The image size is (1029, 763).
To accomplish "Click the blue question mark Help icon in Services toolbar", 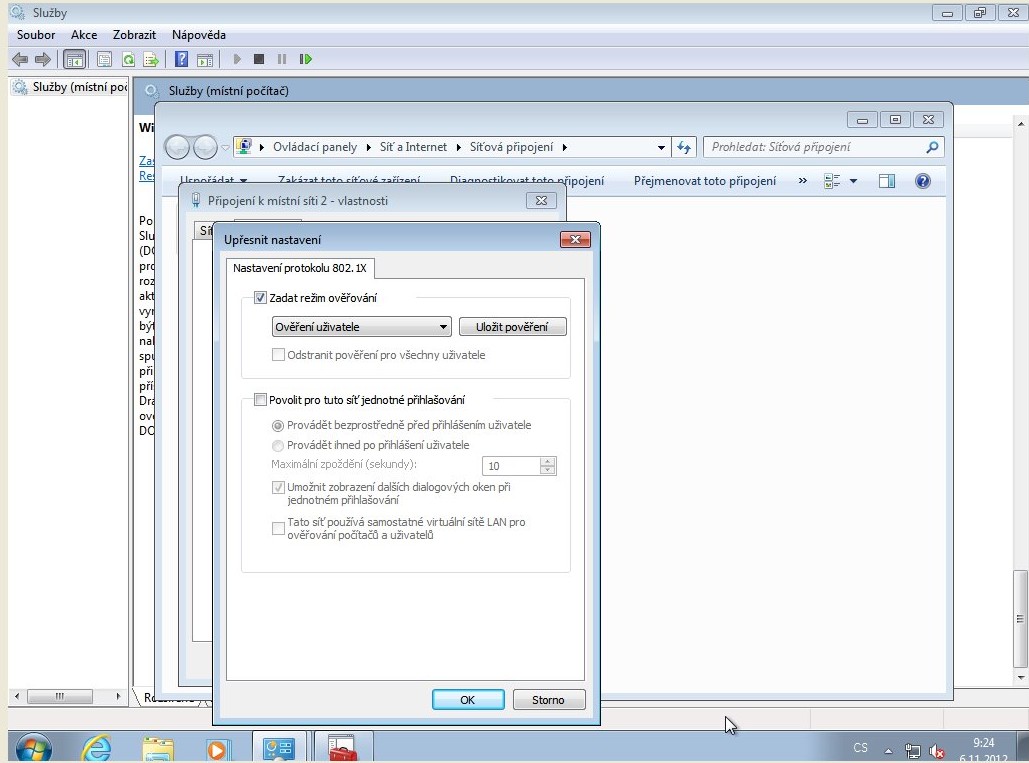I will (x=182, y=59).
